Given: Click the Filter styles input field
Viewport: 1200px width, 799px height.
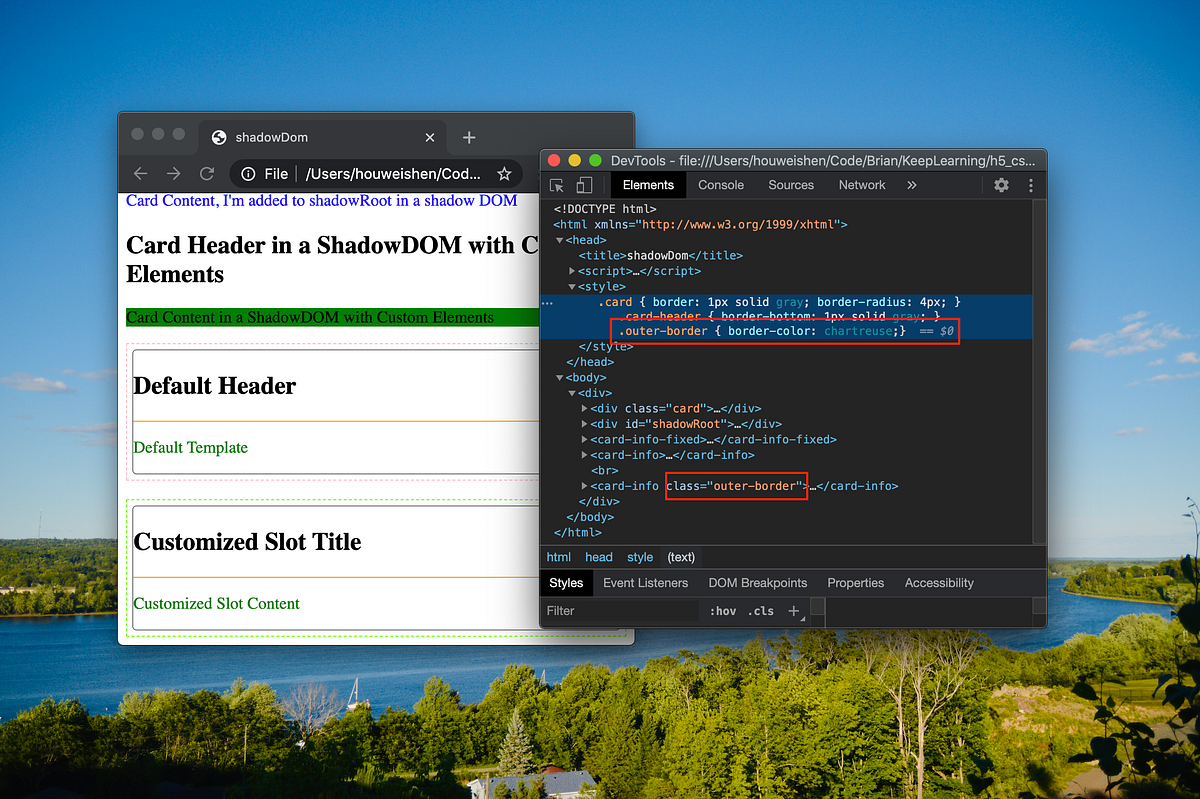Looking at the screenshot, I should click(620, 610).
